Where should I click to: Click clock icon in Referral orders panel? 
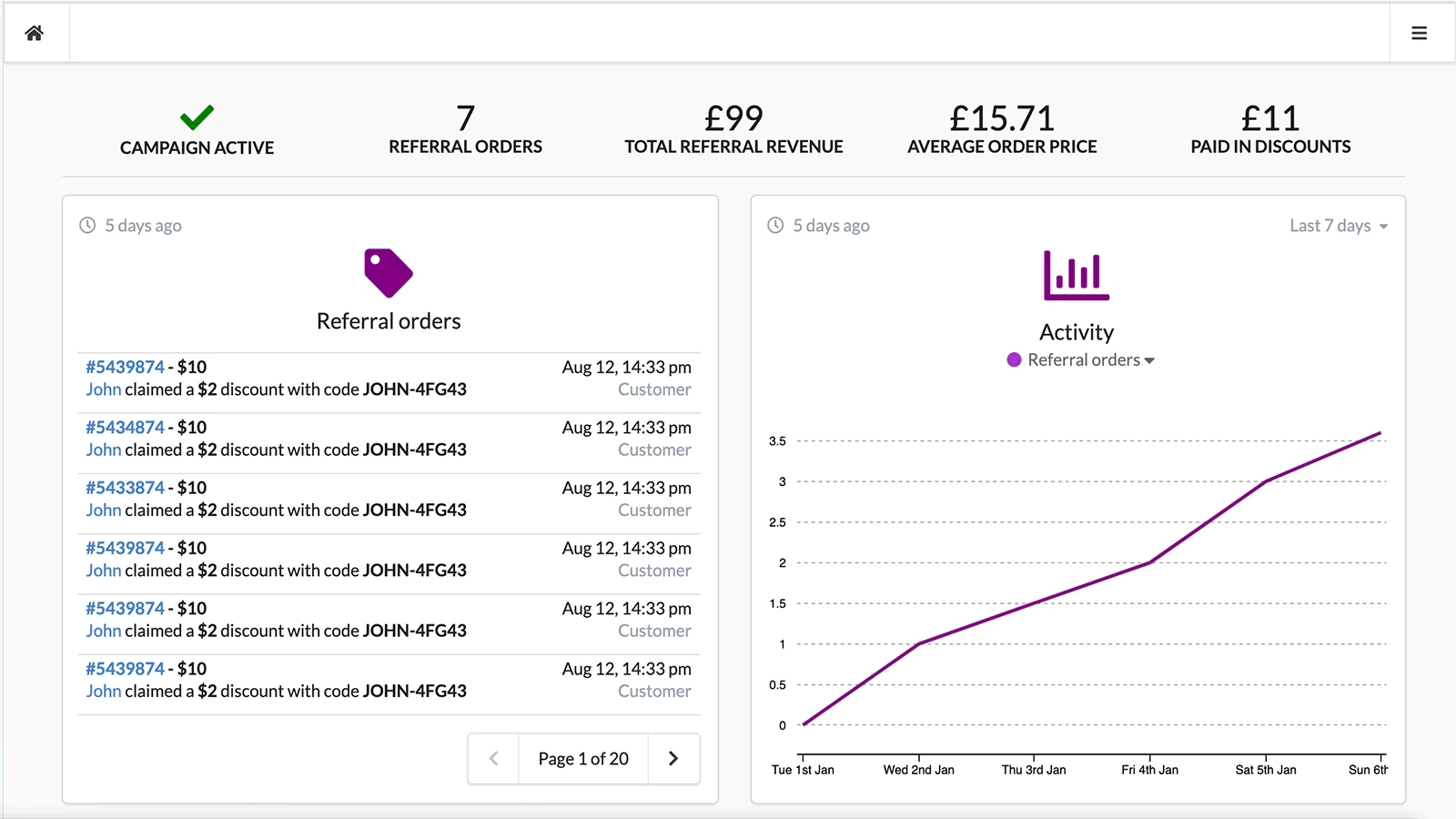87,226
